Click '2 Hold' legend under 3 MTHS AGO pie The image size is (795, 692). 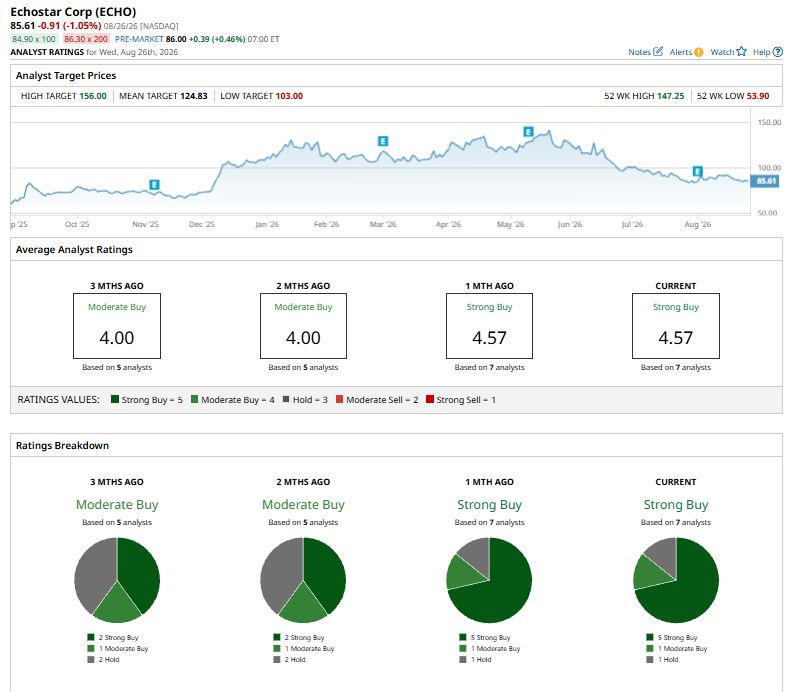103,660
